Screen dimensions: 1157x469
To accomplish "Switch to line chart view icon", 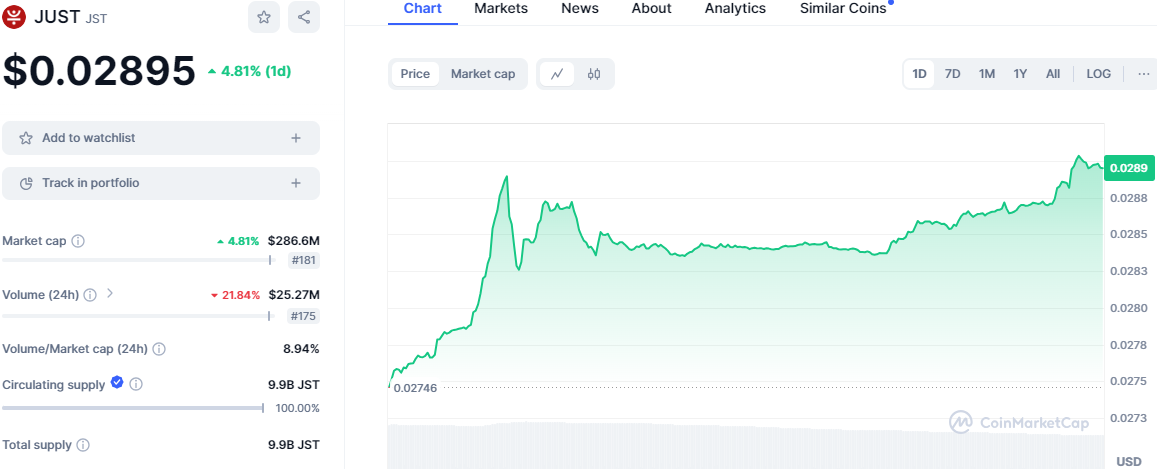I will pyautogui.click(x=557, y=74).
